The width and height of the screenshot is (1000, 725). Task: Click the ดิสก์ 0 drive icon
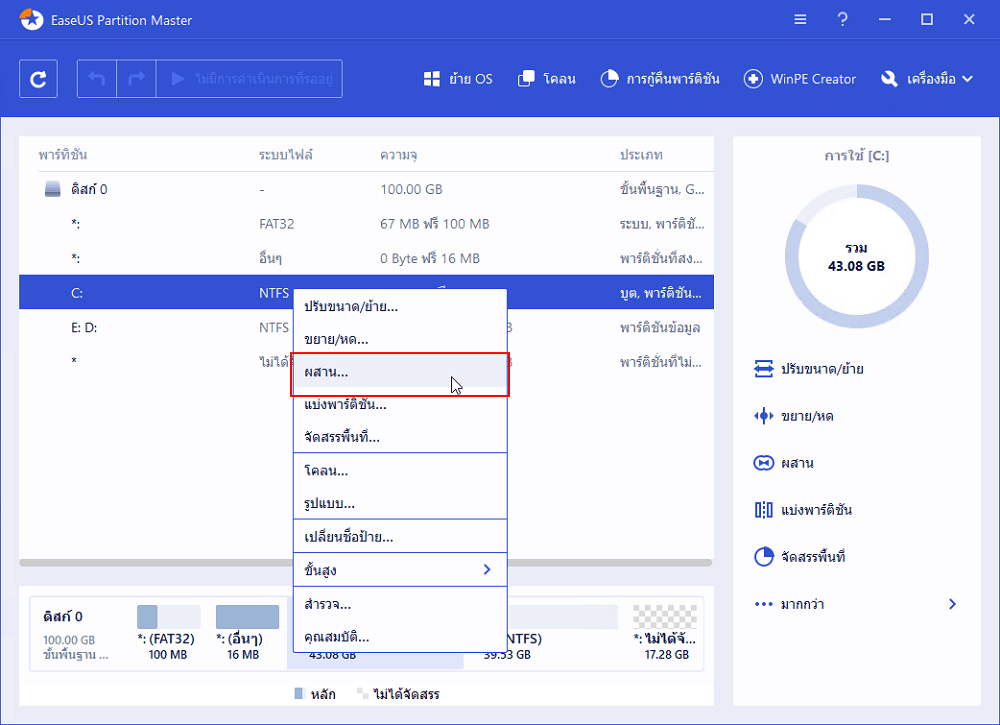53,189
